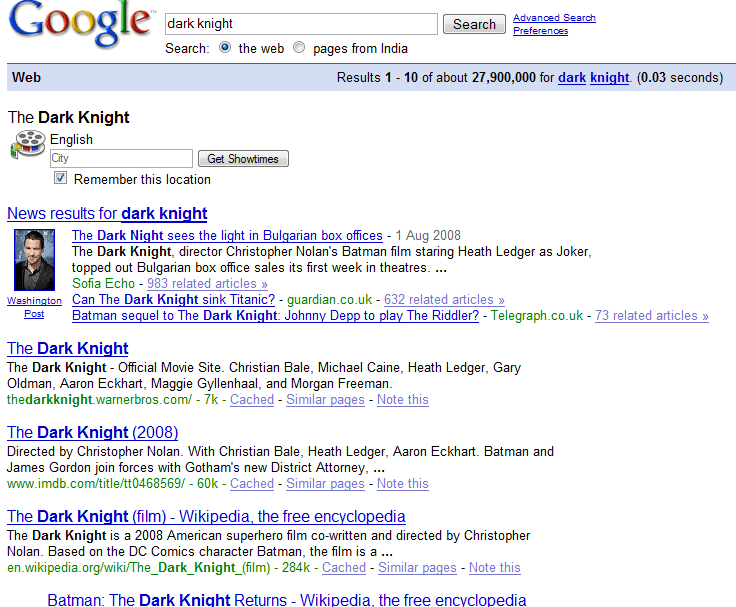This screenshot has height=607, width=736.
Task: Click Note this for en.wikipedia.org result
Action: tap(495, 568)
